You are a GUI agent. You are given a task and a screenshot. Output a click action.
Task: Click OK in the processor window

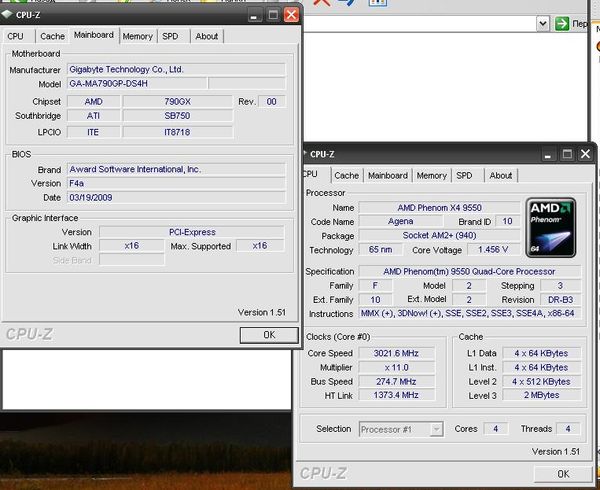563,474
